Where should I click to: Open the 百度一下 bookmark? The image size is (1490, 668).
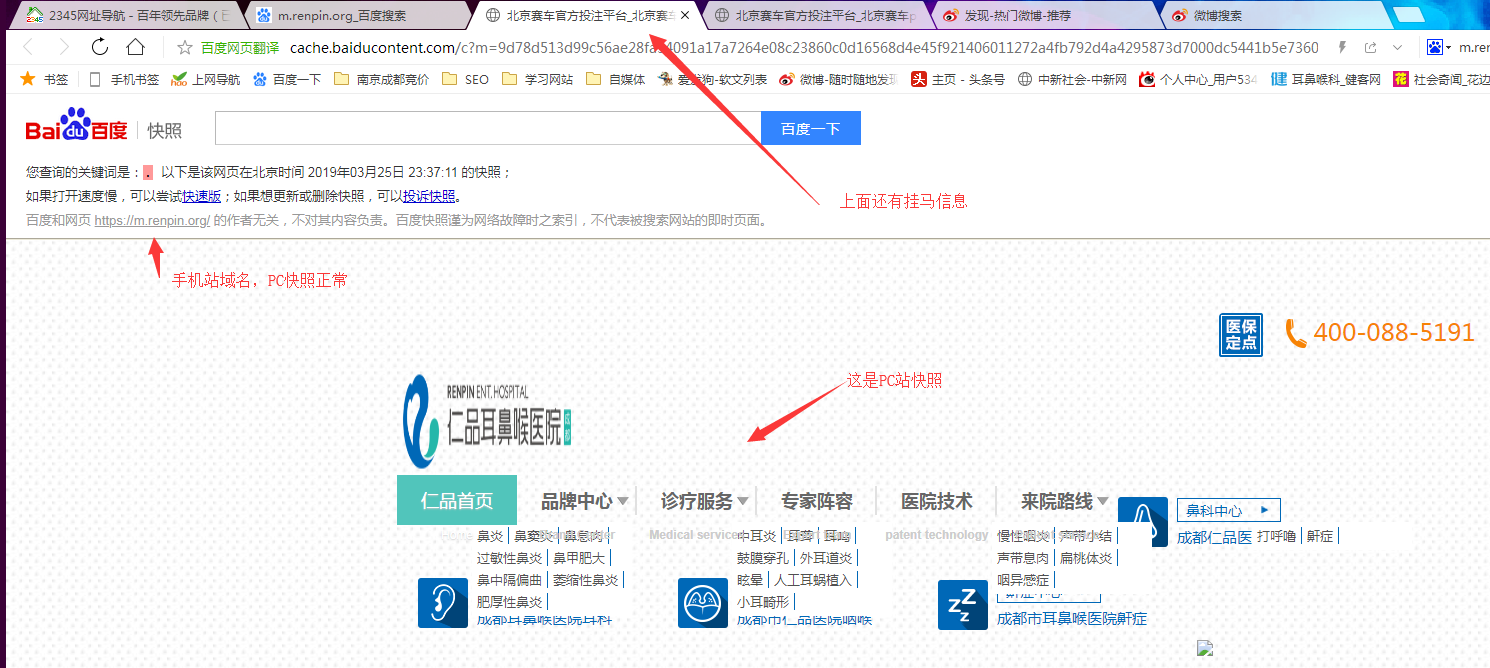point(287,79)
